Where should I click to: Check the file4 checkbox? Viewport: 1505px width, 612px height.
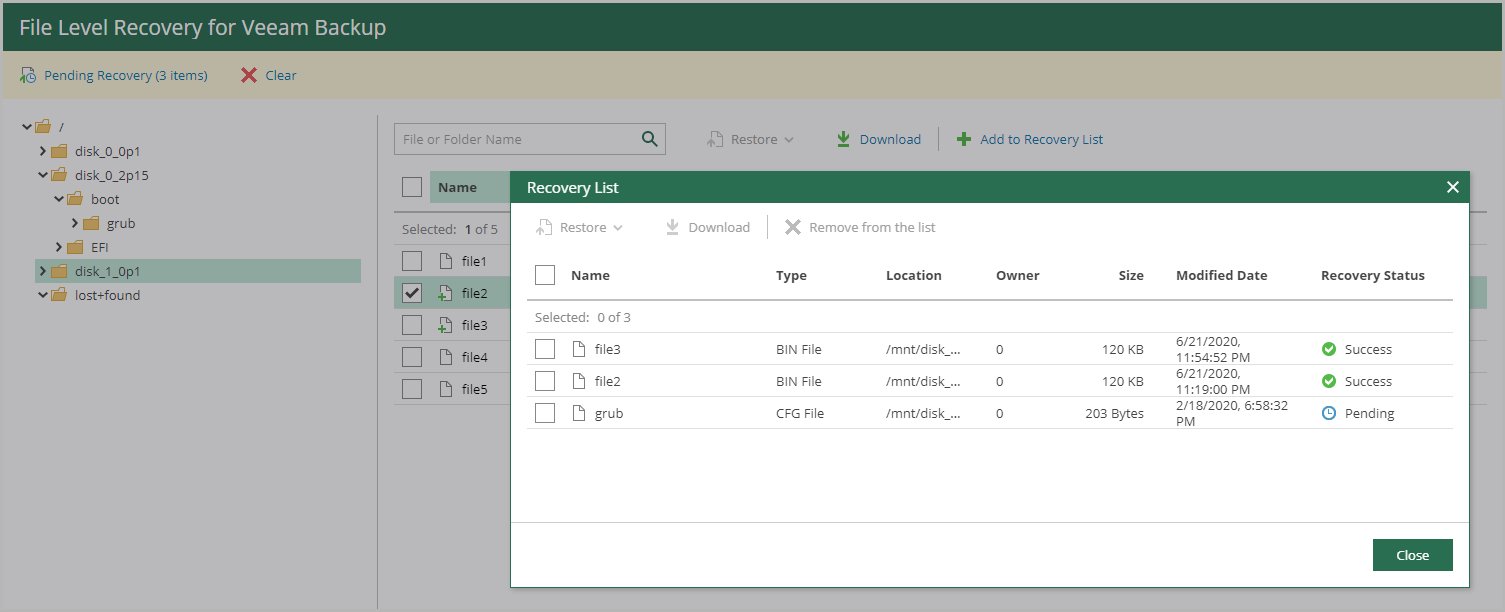click(x=412, y=357)
